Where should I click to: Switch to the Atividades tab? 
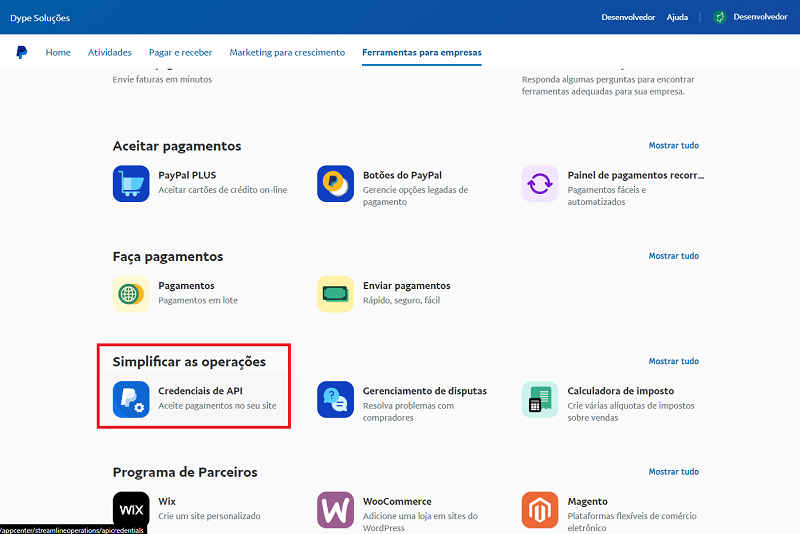pyautogui.click(x=110, y=52)
